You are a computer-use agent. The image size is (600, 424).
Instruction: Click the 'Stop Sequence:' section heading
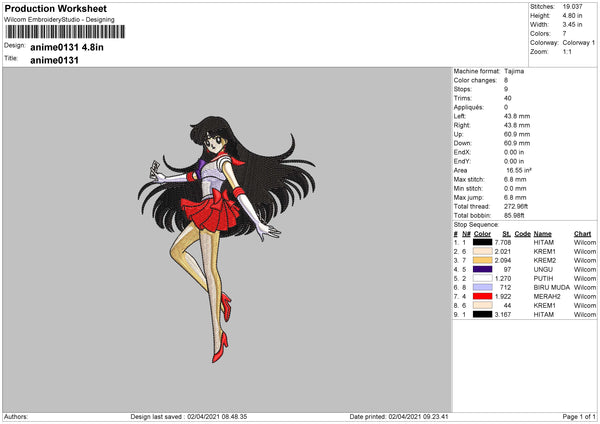pos(476,225)
